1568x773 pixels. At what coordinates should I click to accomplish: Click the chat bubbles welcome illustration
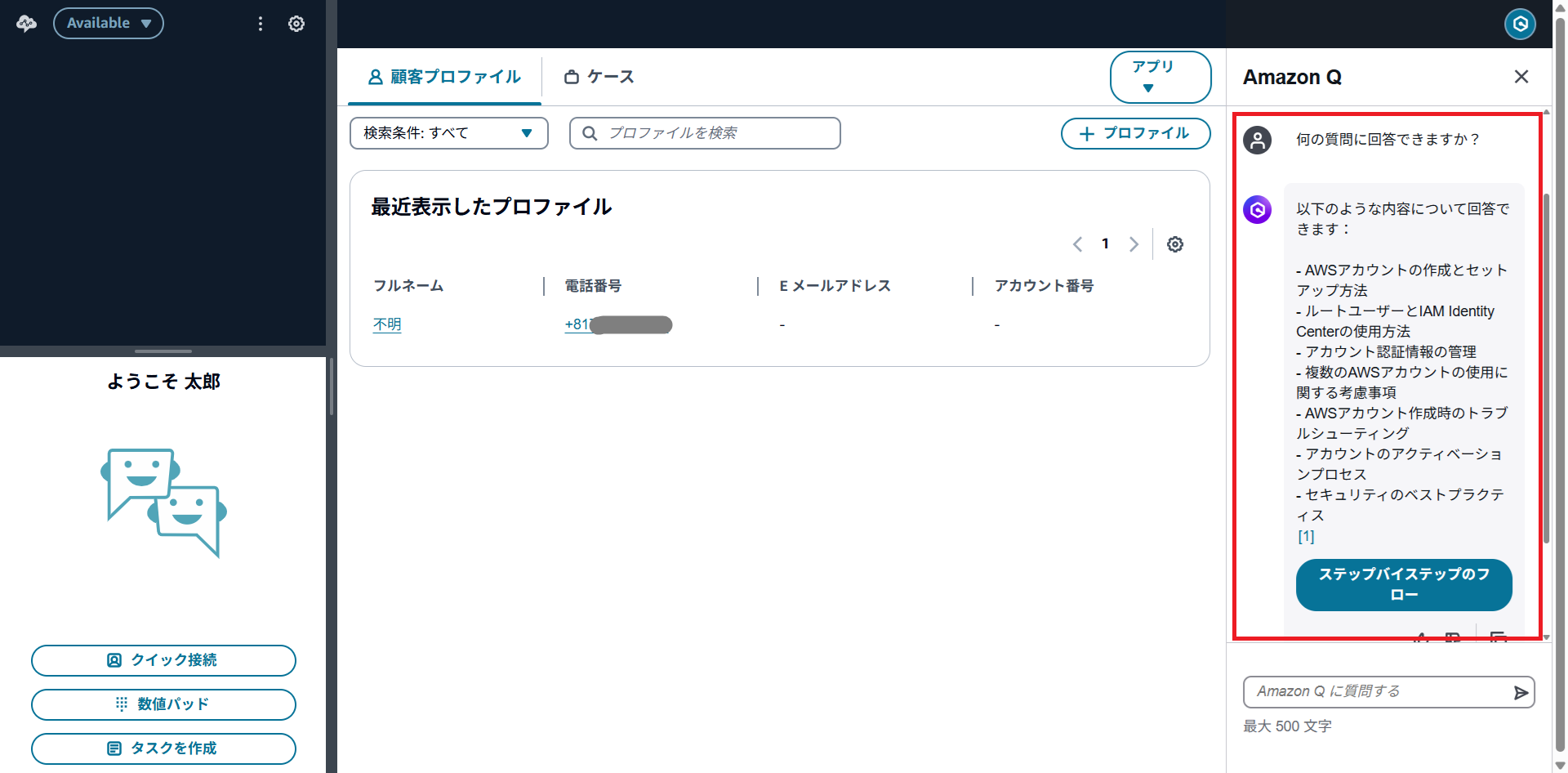163,503
